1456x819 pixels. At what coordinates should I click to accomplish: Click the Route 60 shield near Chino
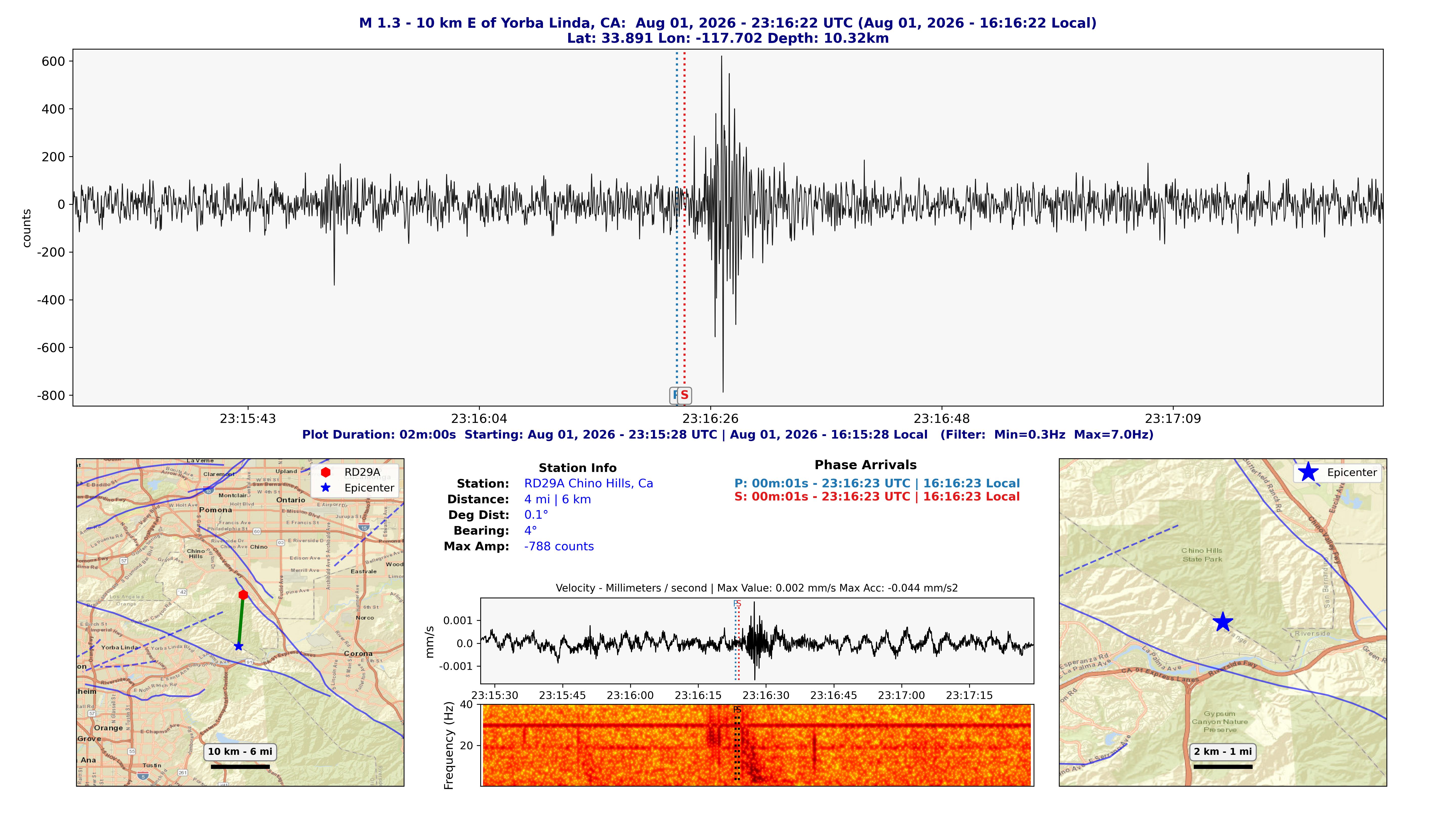pos(257,531)
